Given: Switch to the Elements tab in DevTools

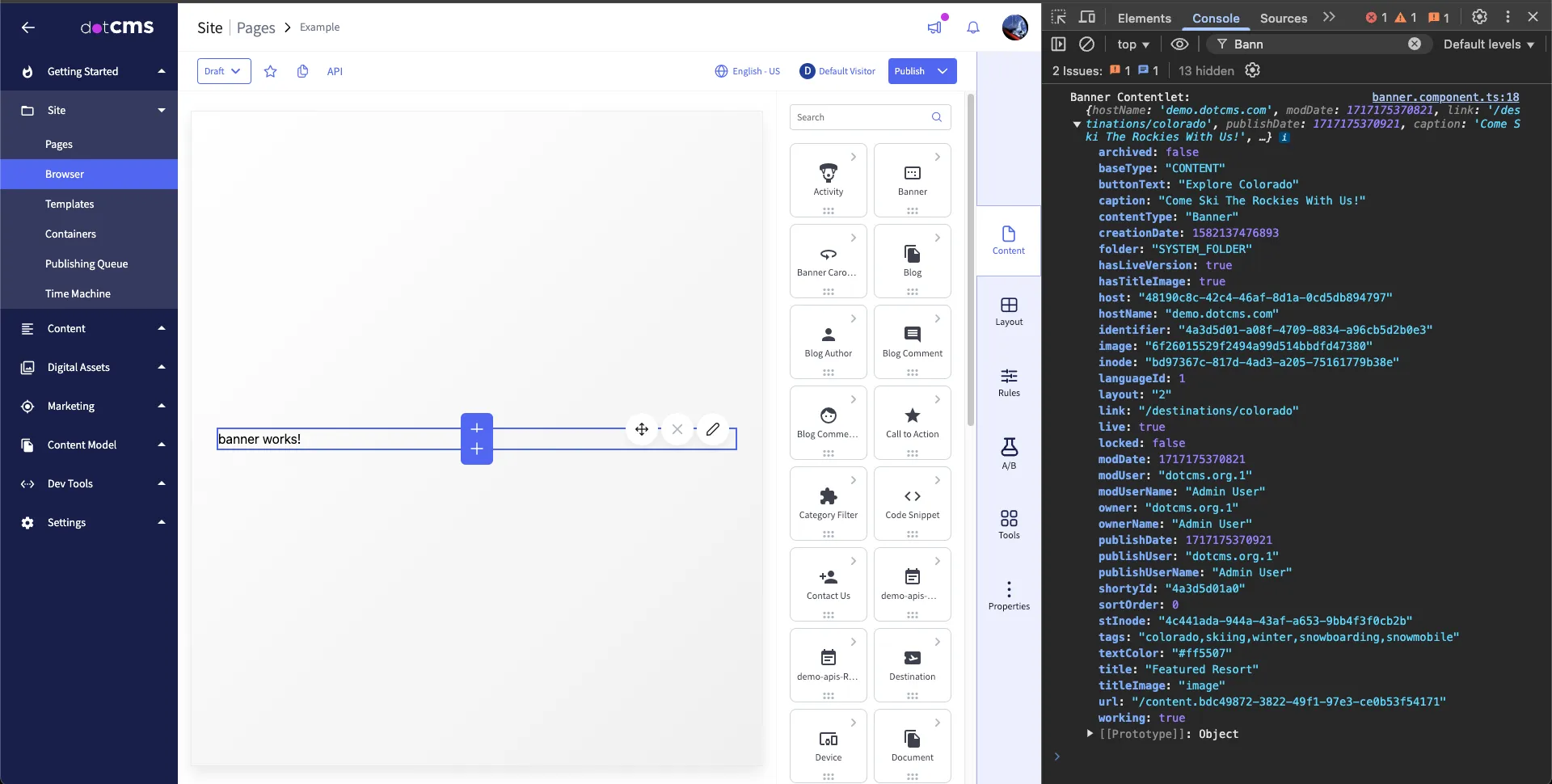Looking at the screenshot, I should (x=1144, y=18).
